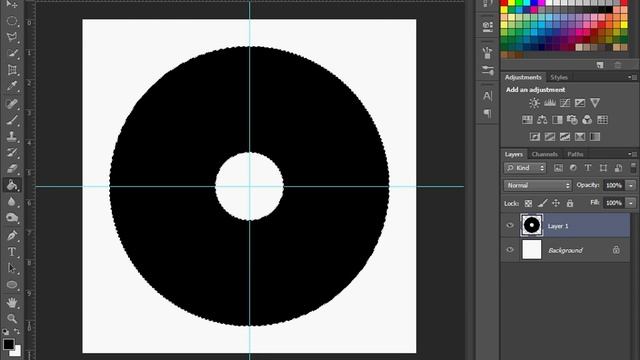The height and width of the screenshot is (360, 640).
Task: Select the Brush tool
Action: click(12, 120)
